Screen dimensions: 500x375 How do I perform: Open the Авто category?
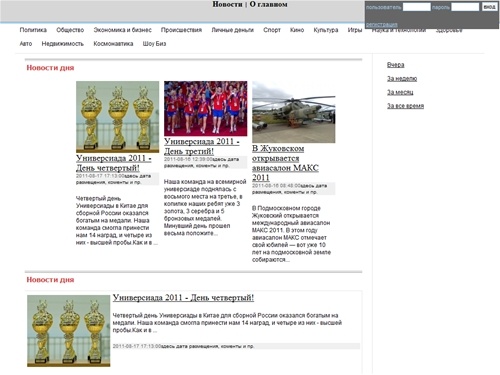(x=26, y=44)
